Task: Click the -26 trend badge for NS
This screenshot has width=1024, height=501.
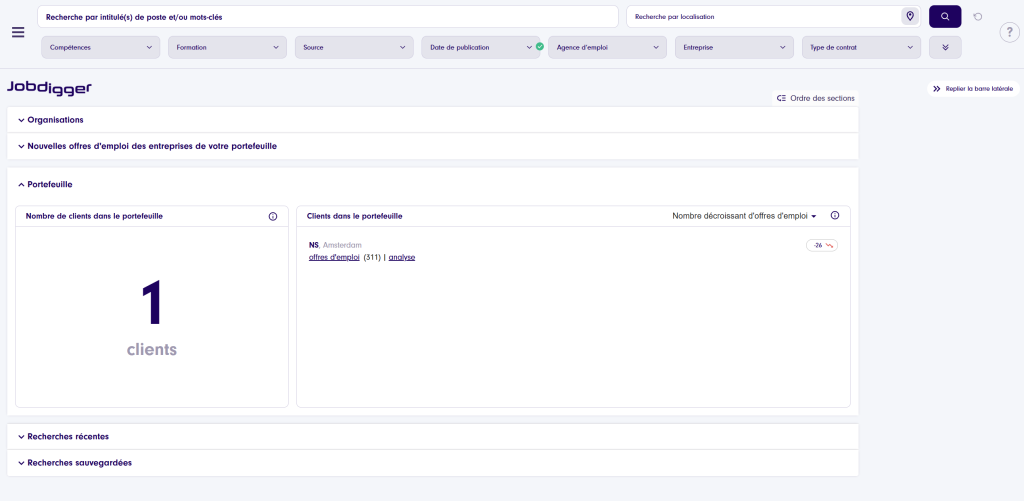Action: [822, 245]
